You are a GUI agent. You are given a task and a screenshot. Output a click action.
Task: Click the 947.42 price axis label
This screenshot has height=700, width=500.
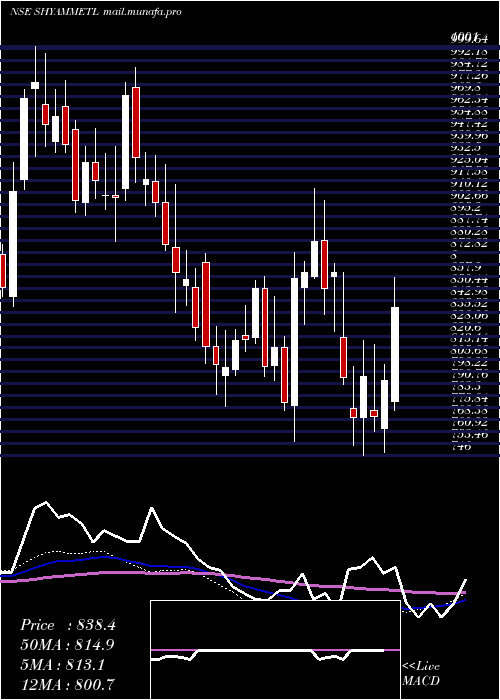[x=468, y=124]
